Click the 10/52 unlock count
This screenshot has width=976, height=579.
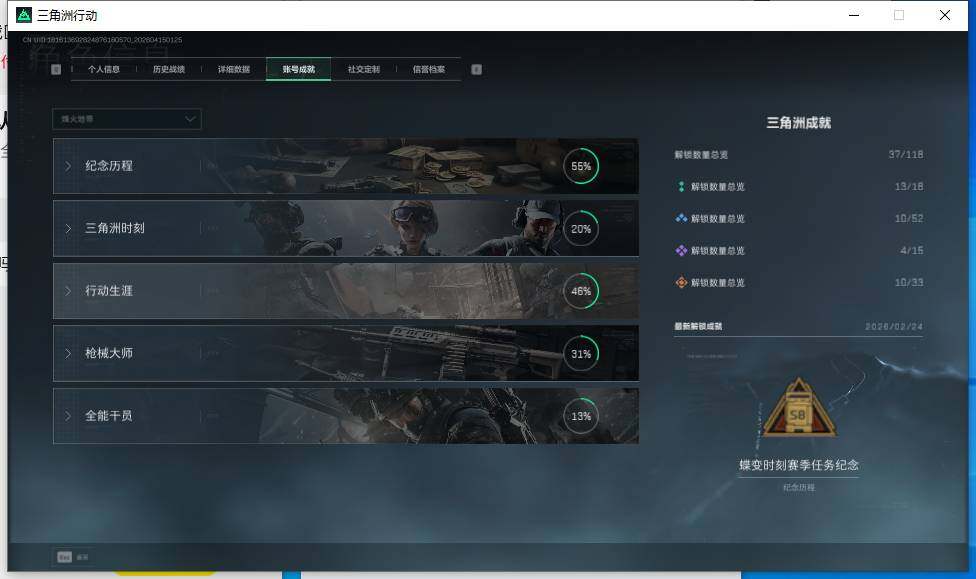tap(909, 218)
